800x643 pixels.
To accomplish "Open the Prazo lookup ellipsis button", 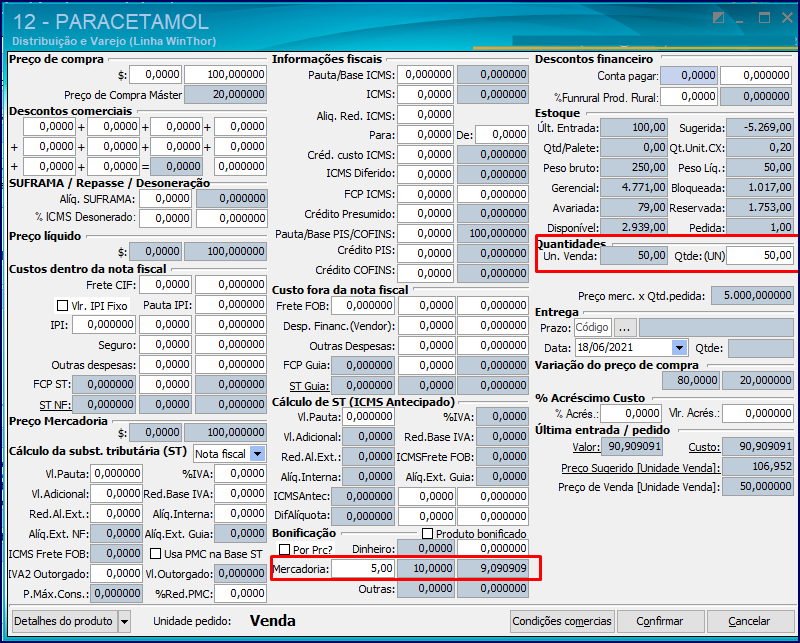I will pyautogui.click(x=624, y=328).
